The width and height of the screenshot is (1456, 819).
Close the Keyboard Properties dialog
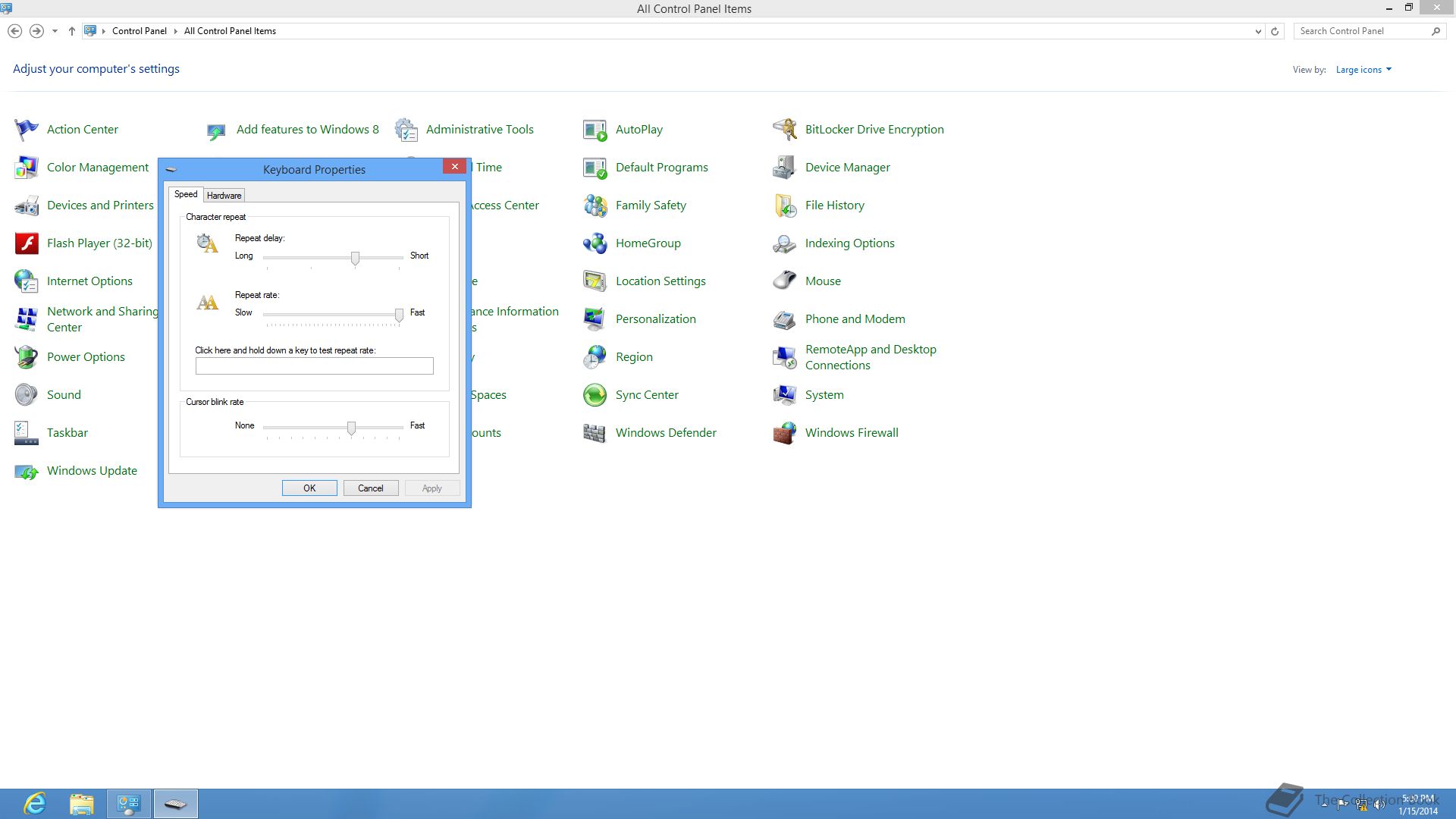tap(454, 167)
